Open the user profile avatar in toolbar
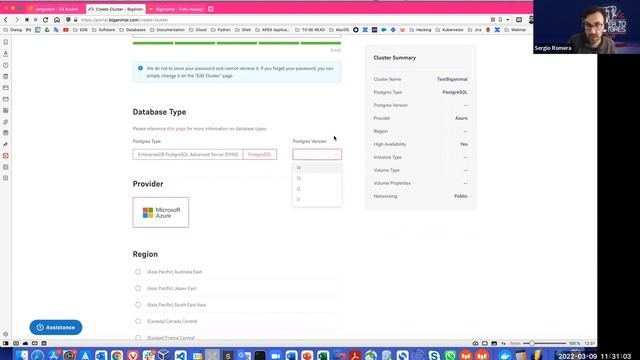The height and width of the screenshot is (360, 640). [x=531, y=20]
